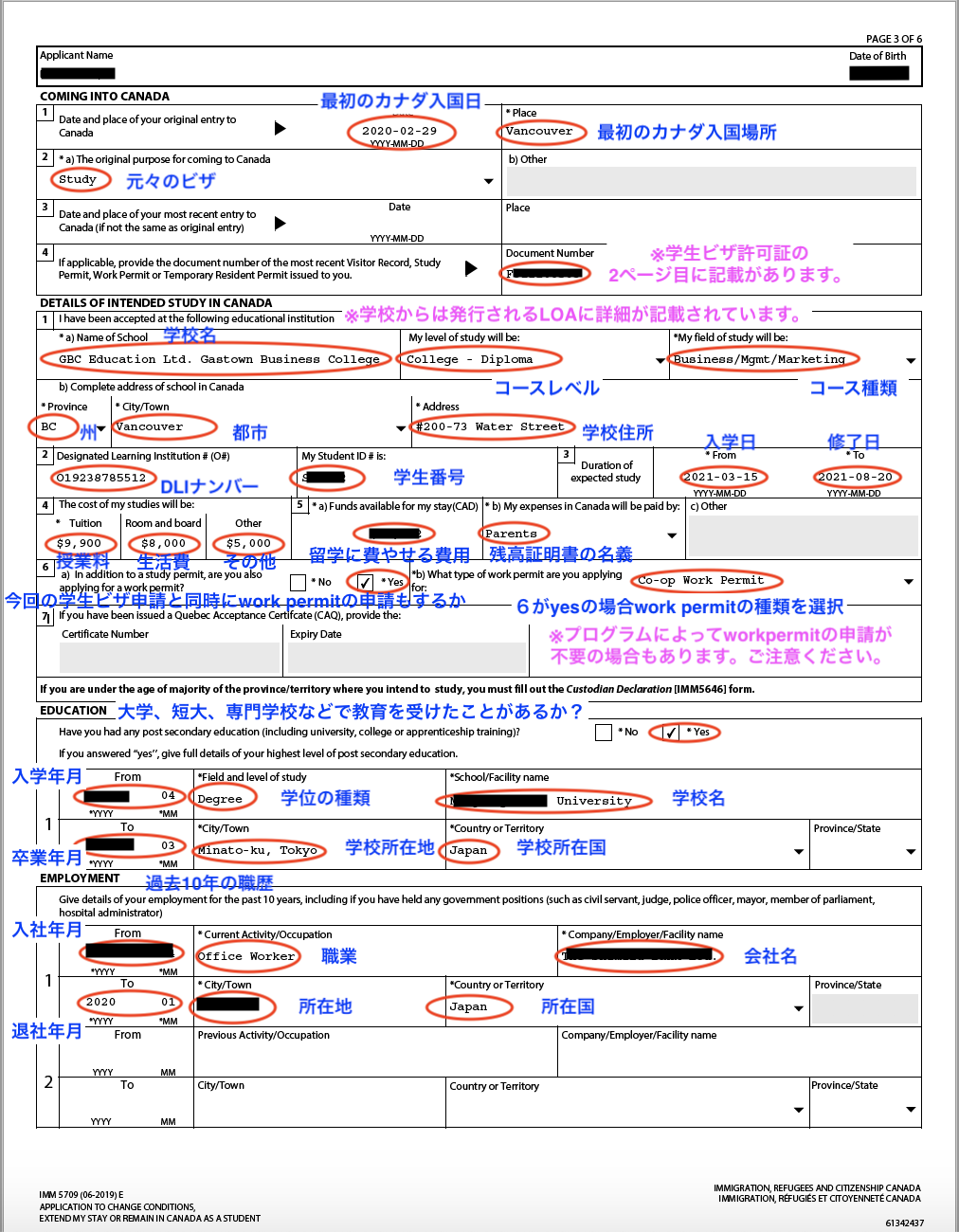Click the Other cost field $5,000
This screenshot has height=1232, width=959.
(248, 544)
